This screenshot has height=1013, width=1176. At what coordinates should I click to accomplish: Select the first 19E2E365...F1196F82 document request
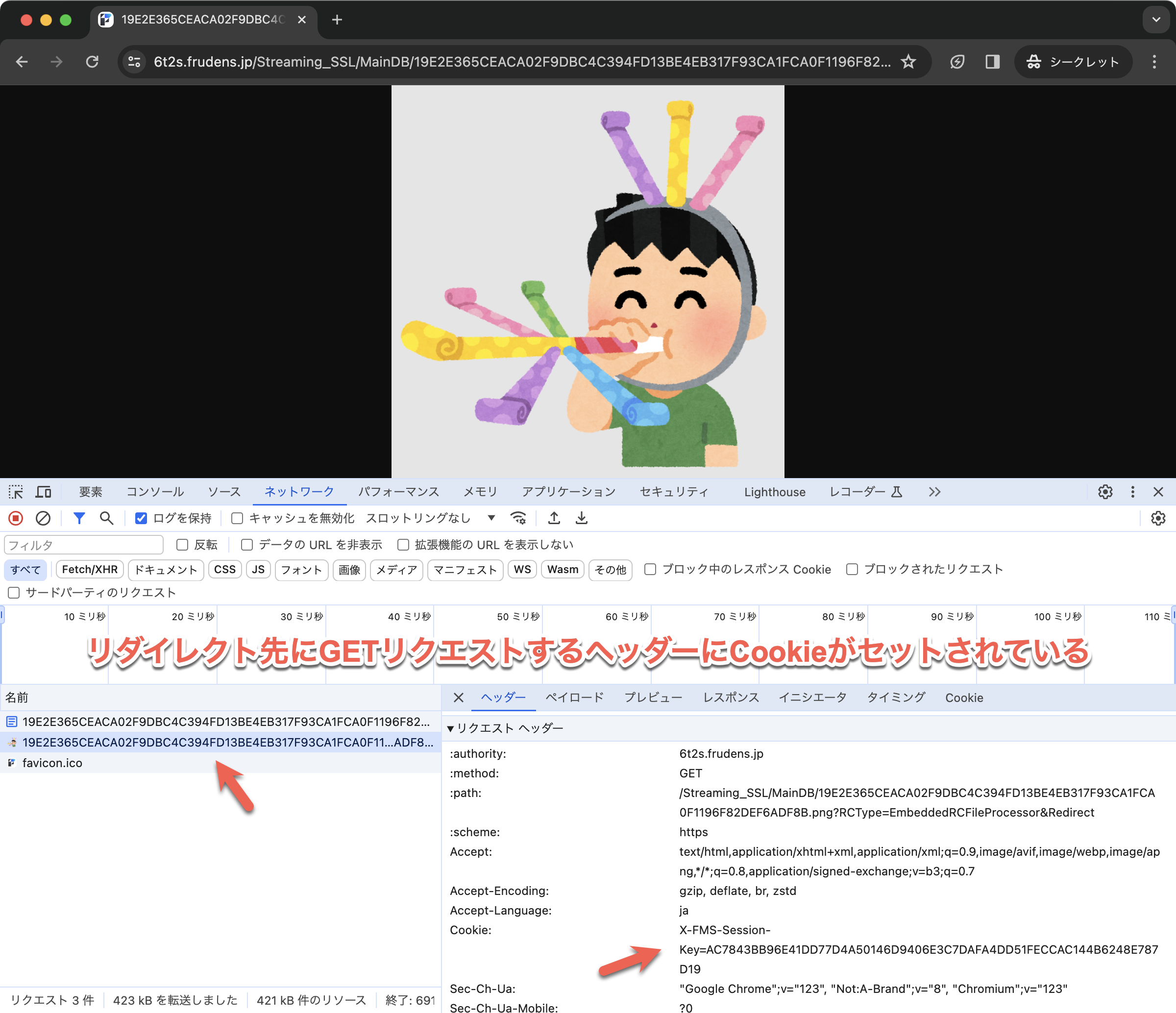(x=220, y=722)
